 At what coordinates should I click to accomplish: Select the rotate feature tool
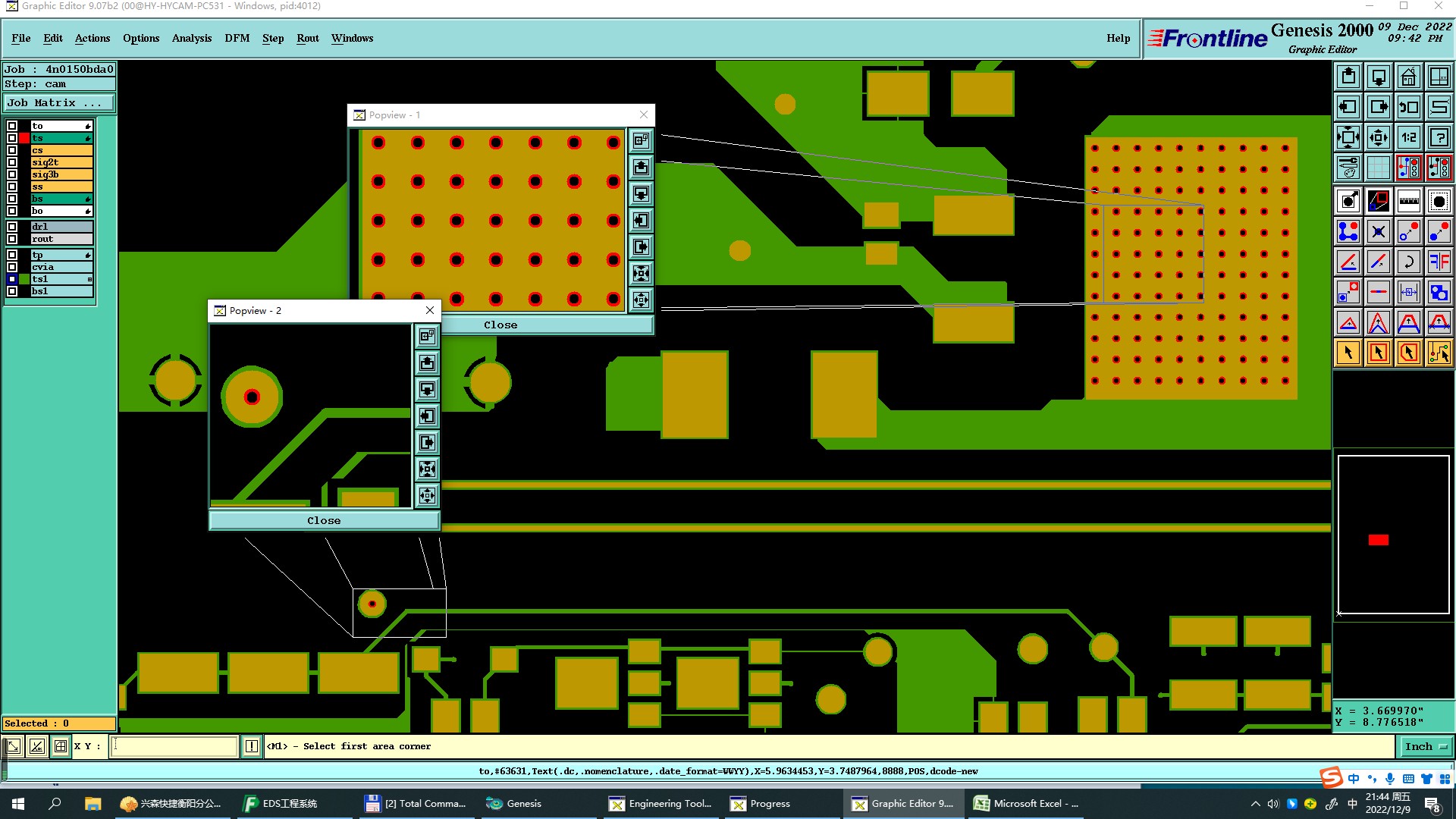point(1408,262)
